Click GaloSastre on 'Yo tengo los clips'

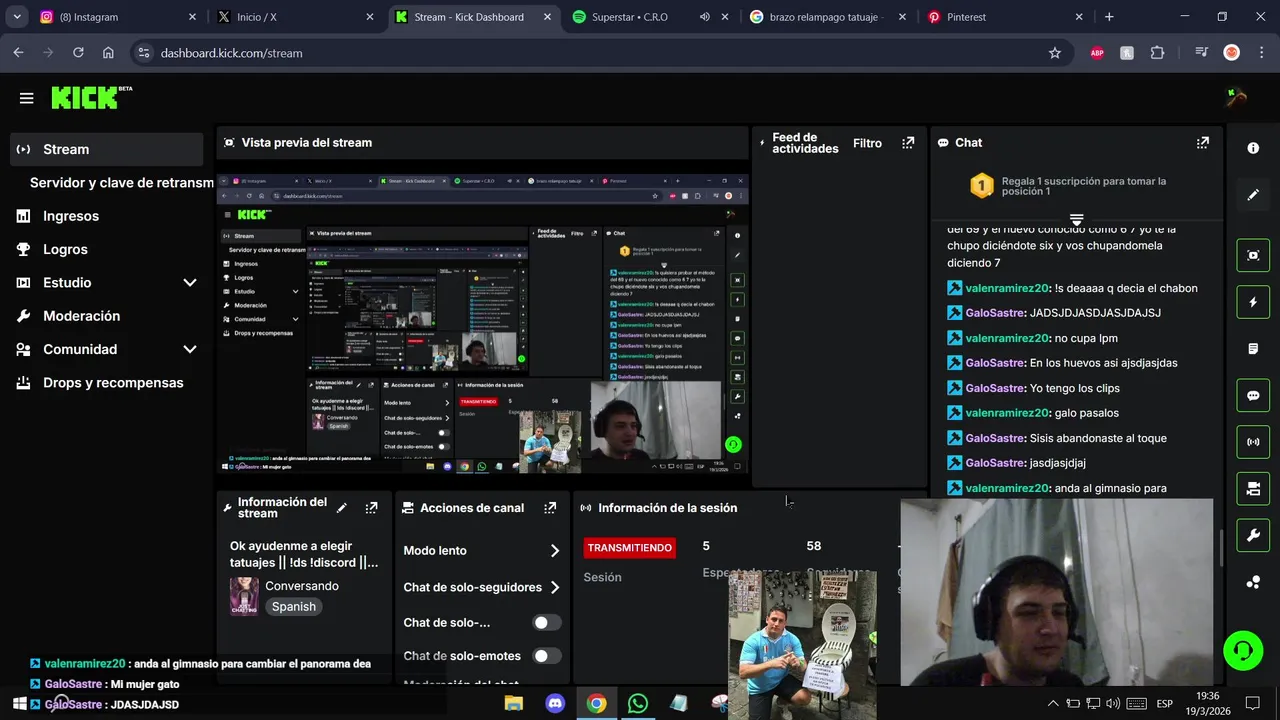pyautogui.click(x=995, y=388)
